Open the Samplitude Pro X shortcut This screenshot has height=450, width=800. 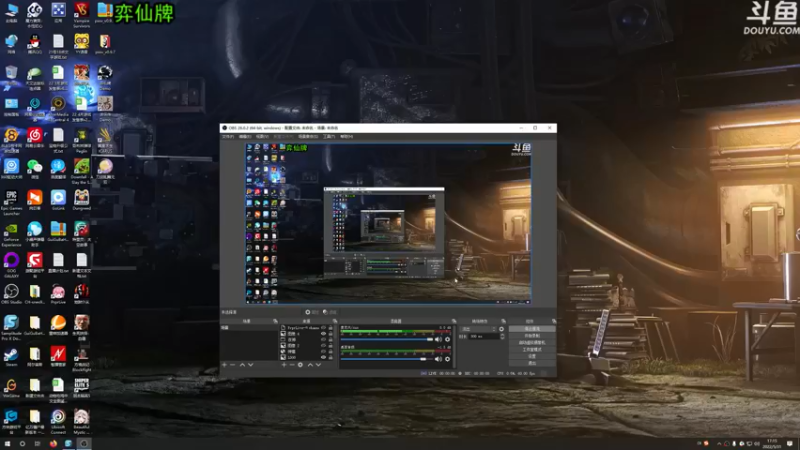[x=11, y=327]
